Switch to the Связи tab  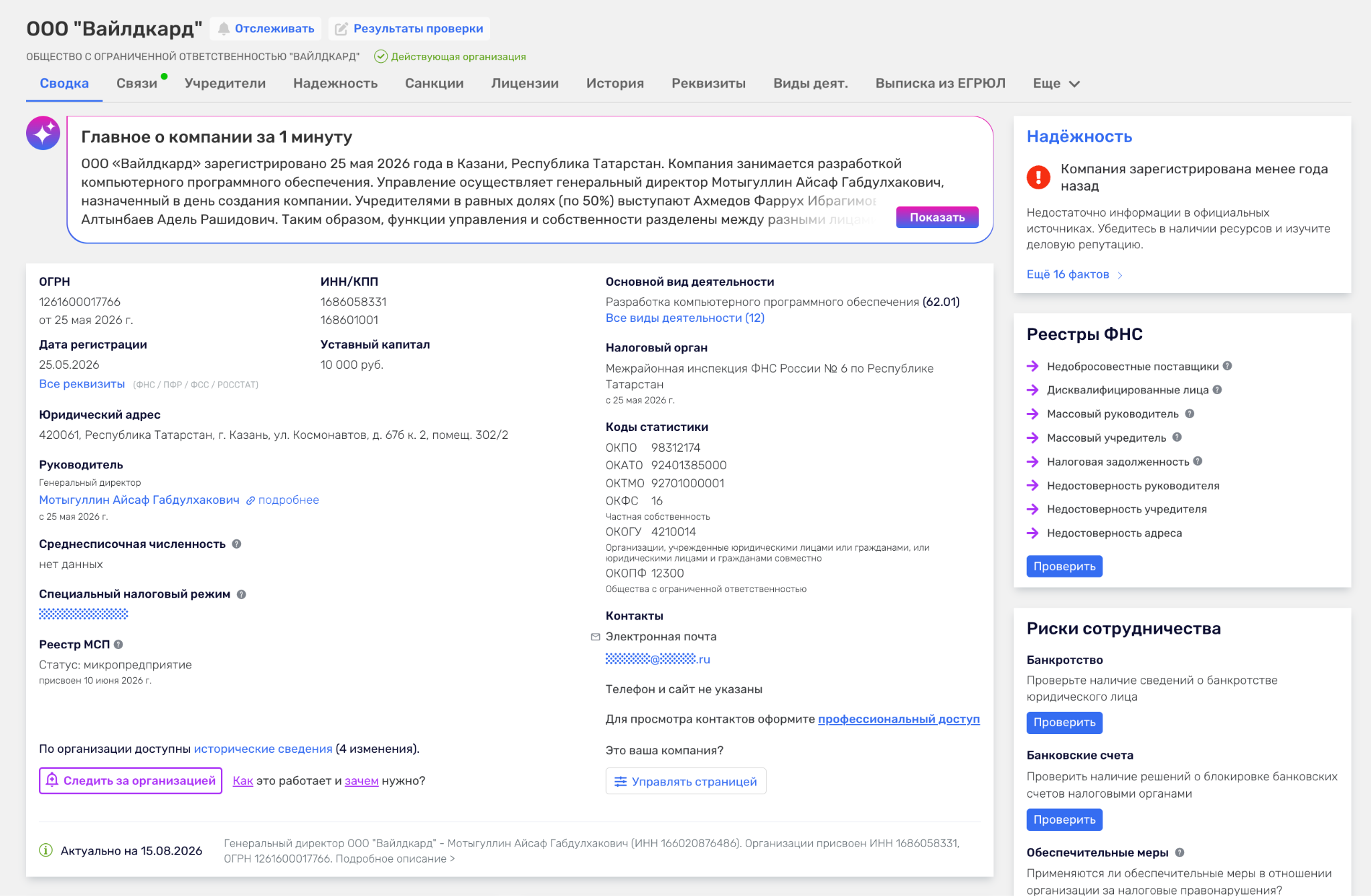pos(137,84)
